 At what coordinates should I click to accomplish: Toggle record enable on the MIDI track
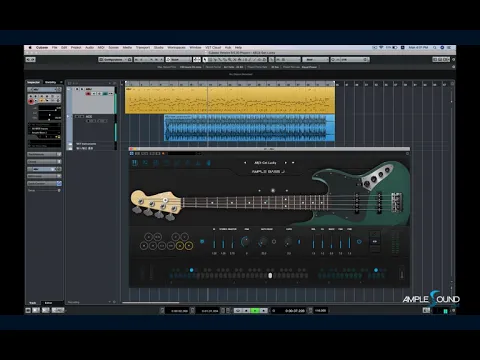[88, 94]
